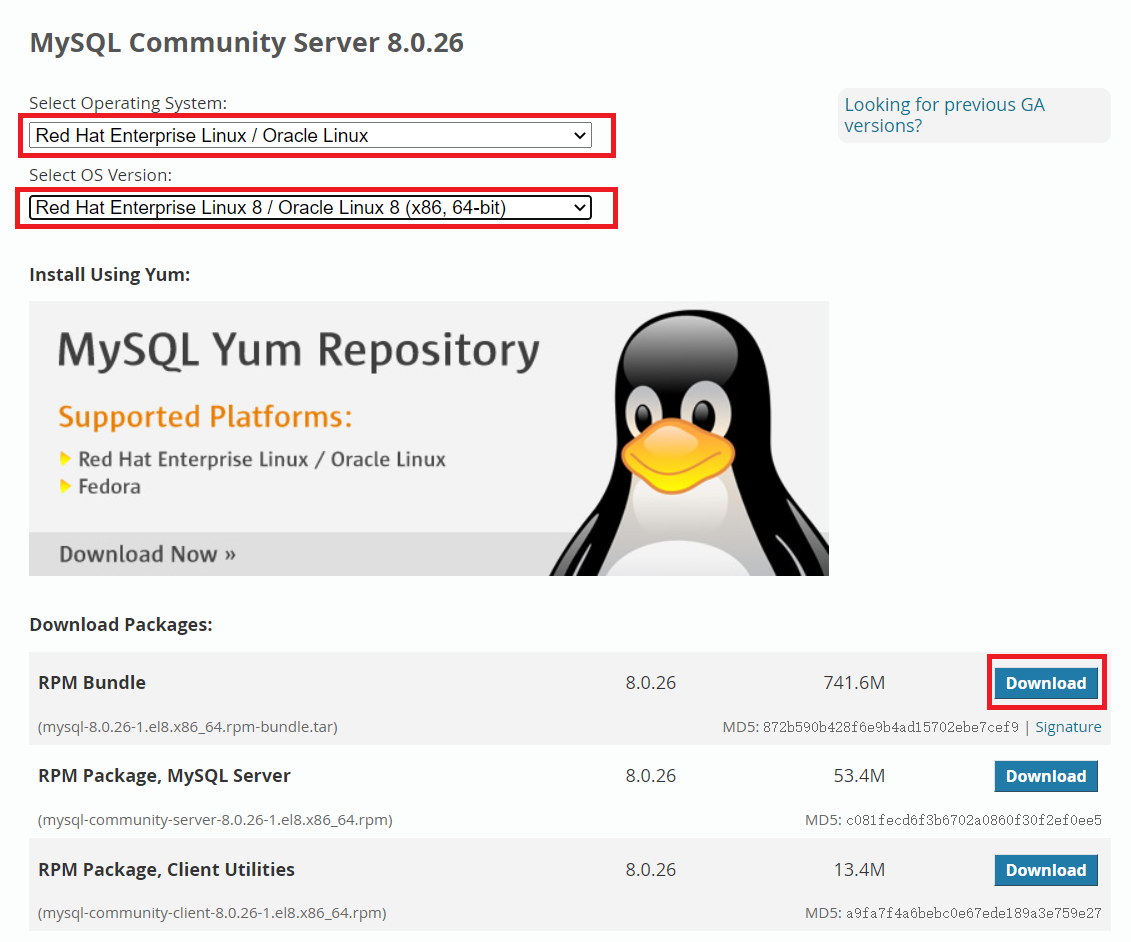Image resolution: width=1131 pixels, height=942 pixels.
Task: Click the 8.0.26 version in RPM Bundle row
Action: (x=650, y=682)
